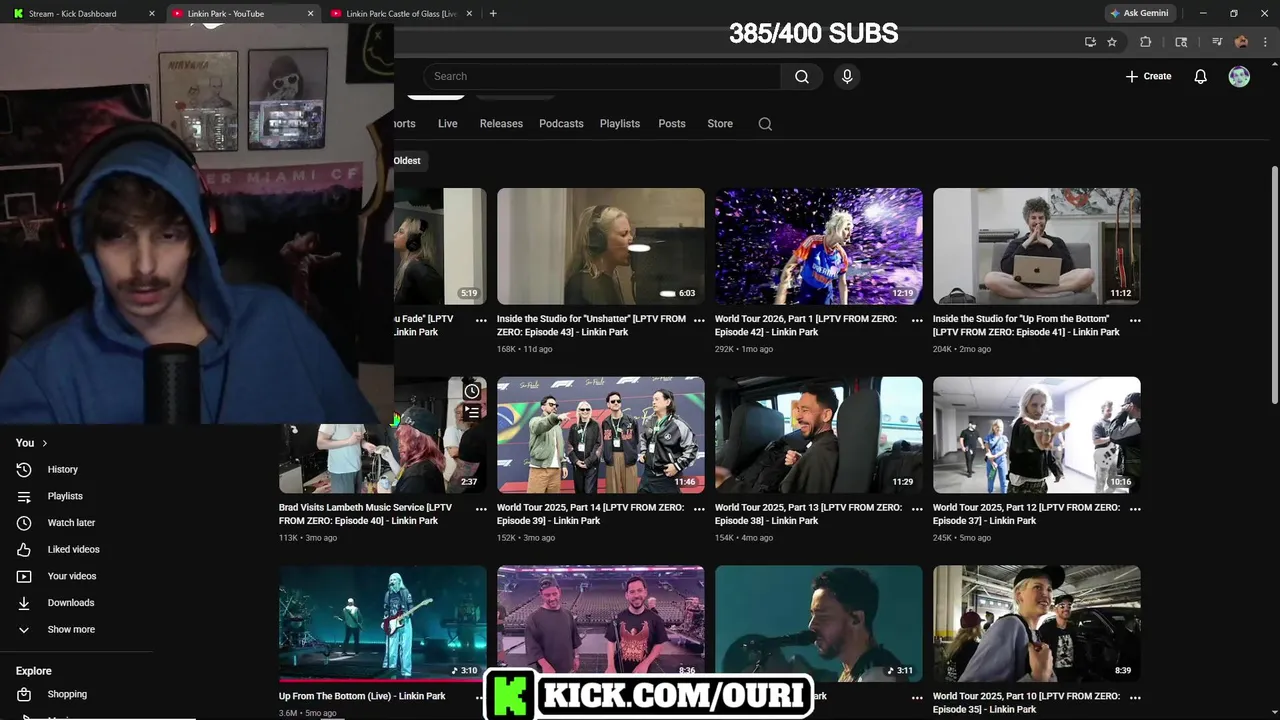
Task: Open Brad Visits Lambeth Music Service title
Action: pyautogui.click(x=365, y=514)
